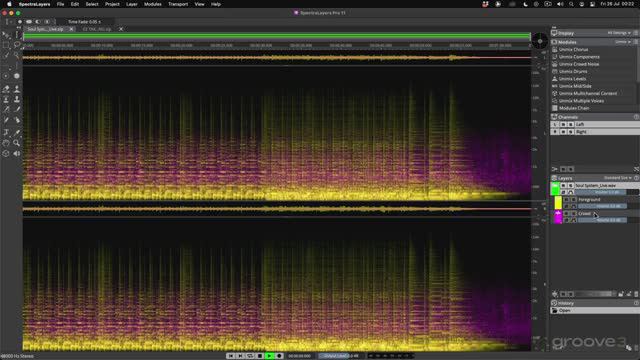The height and width of the screenshot is (360, 640).
Task: Toggle solo on Soul System_Live.wav layer
Action: click(x=571, y=186)
